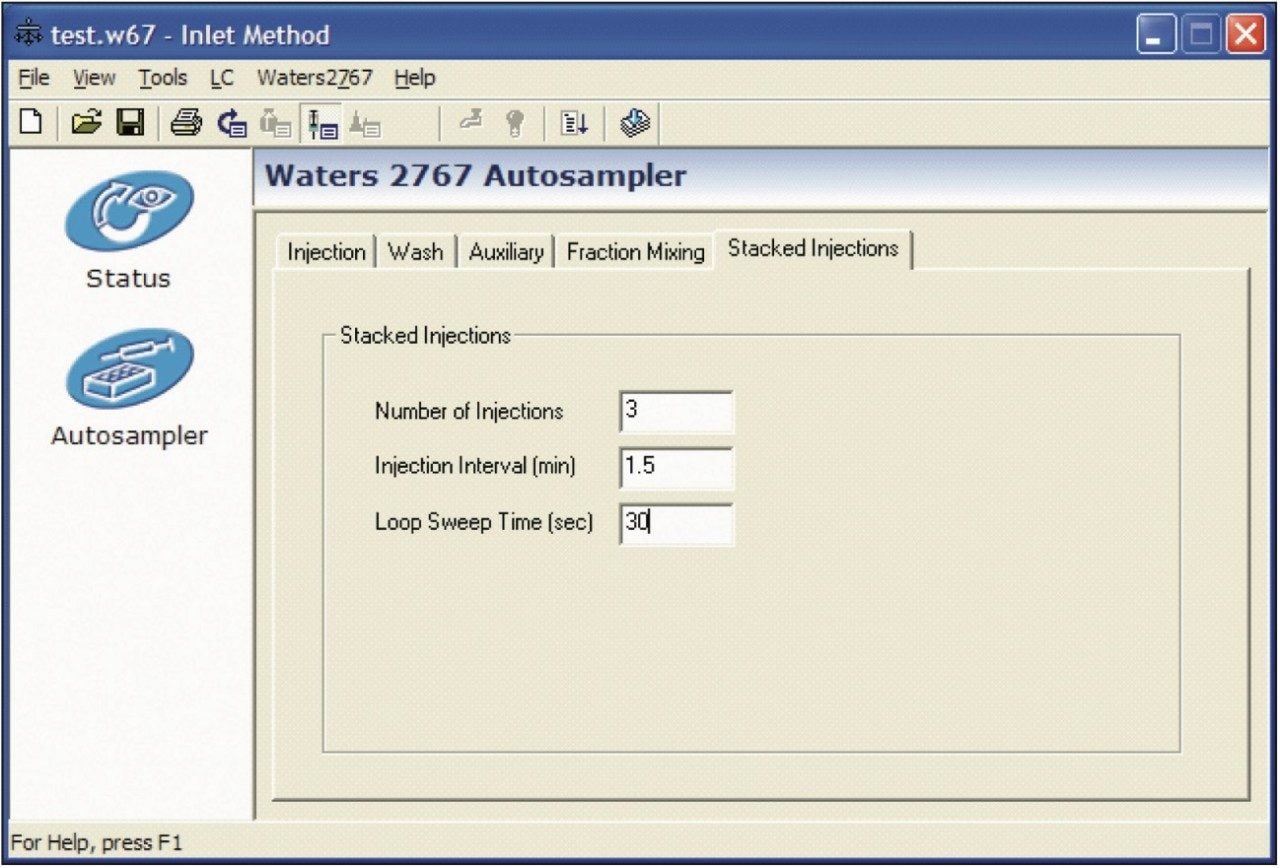
Task: Click the greyed bottle toolbar icon
Action: click(x=275, y=123)
